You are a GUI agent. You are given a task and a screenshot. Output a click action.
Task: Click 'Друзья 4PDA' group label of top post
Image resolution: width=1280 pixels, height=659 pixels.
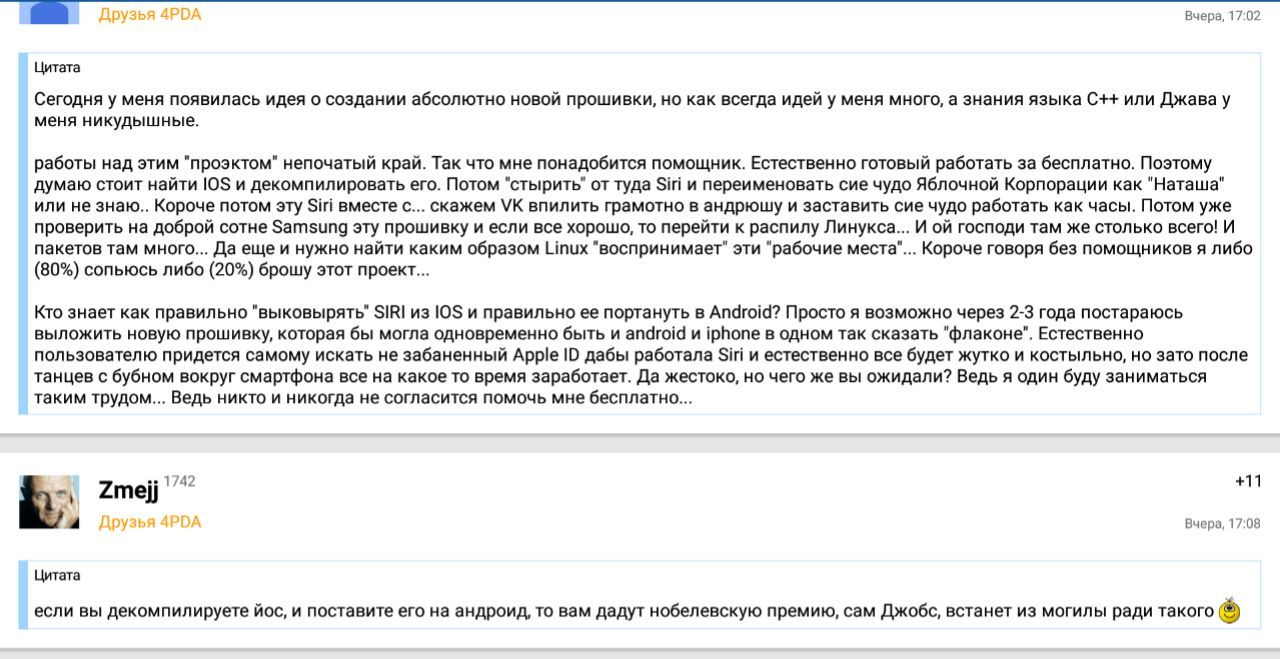tap(150, 14)
